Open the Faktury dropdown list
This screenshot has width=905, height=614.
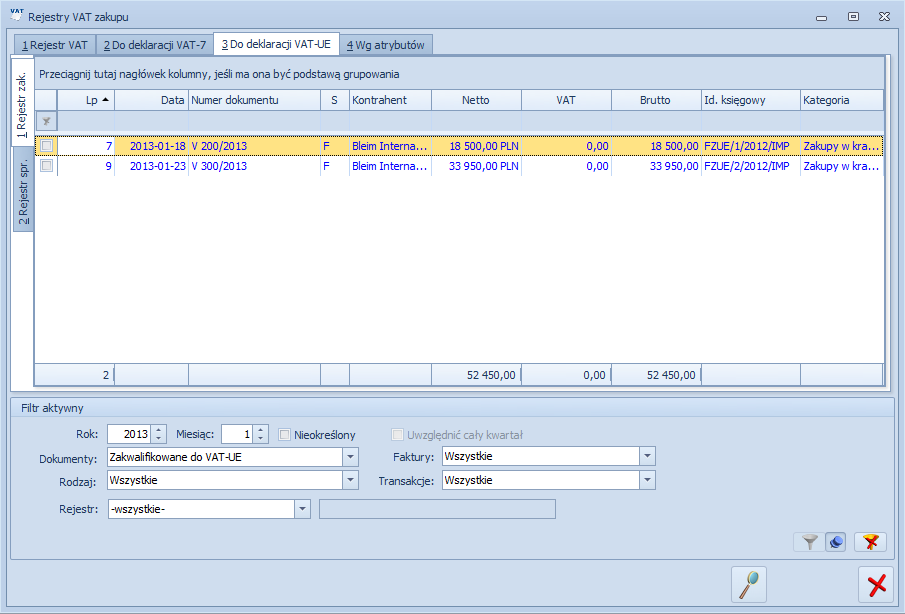(648, 456)
